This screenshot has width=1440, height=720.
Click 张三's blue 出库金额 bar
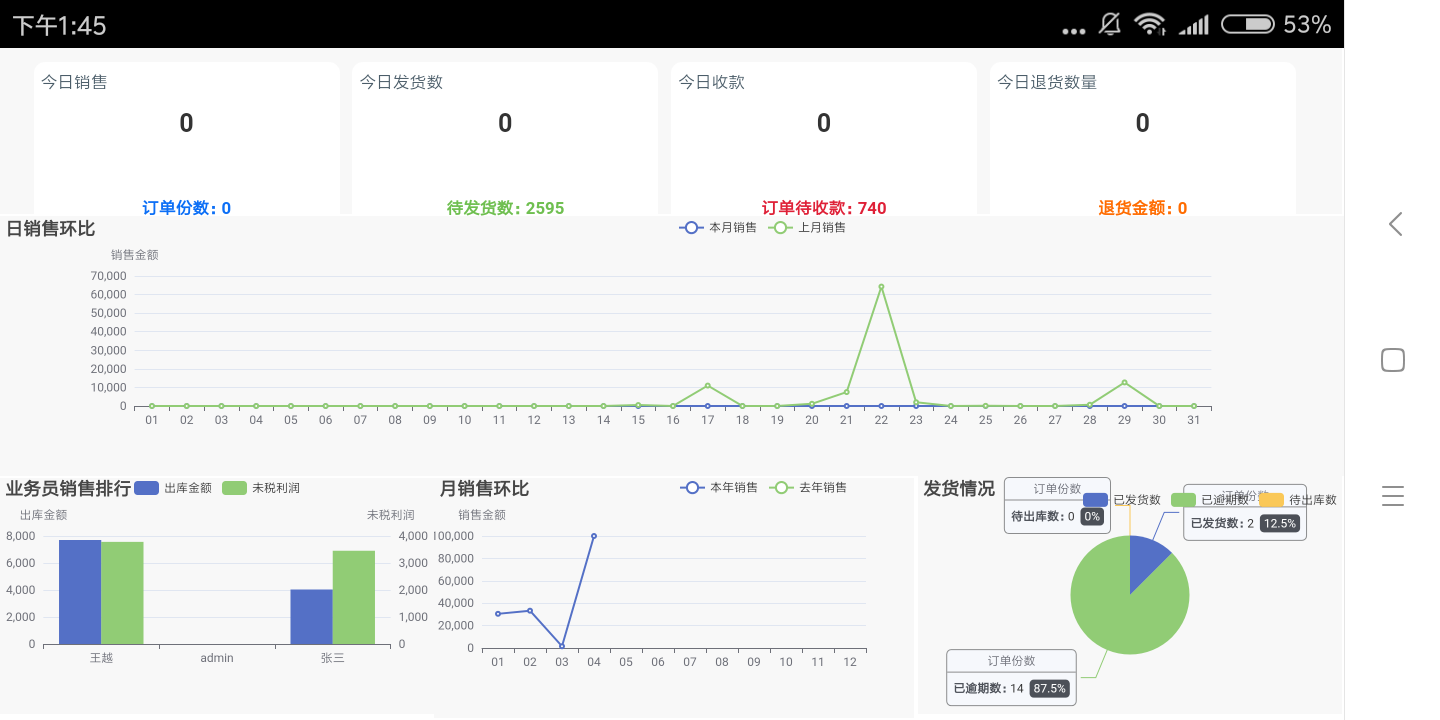[x=311, y=617]
